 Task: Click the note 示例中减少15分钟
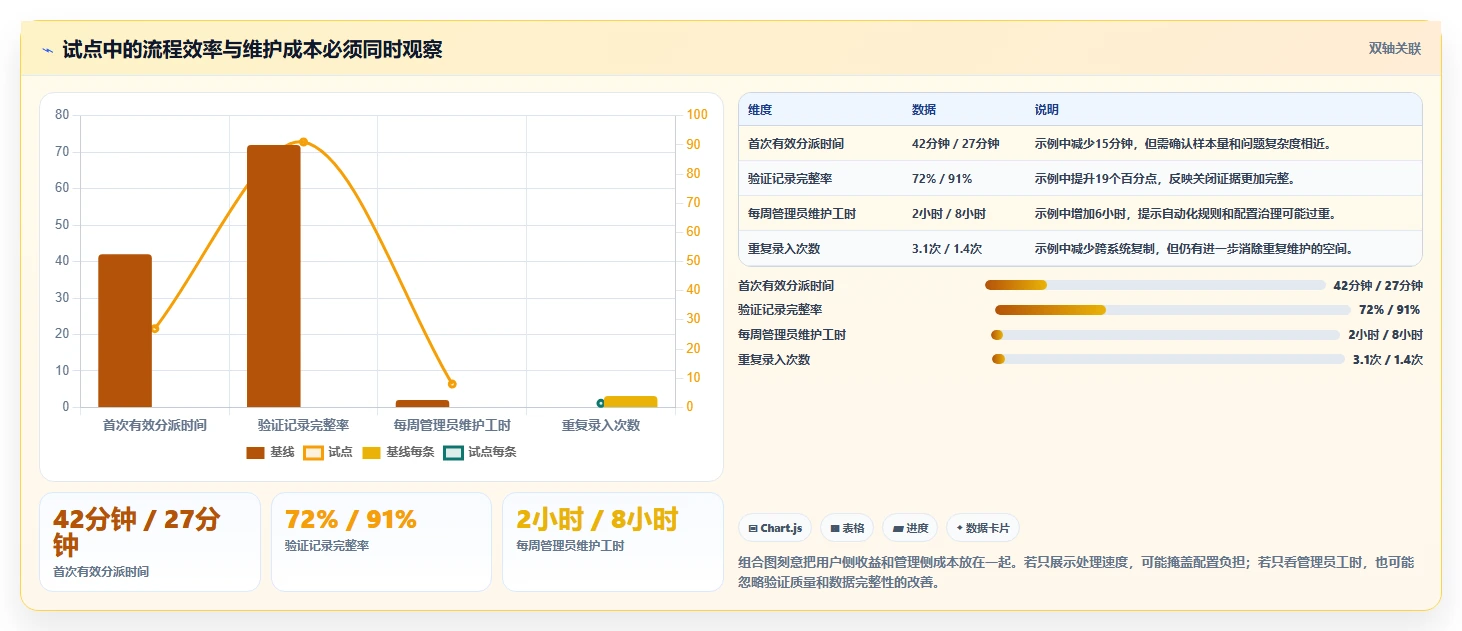click(x=1183, y=144)
